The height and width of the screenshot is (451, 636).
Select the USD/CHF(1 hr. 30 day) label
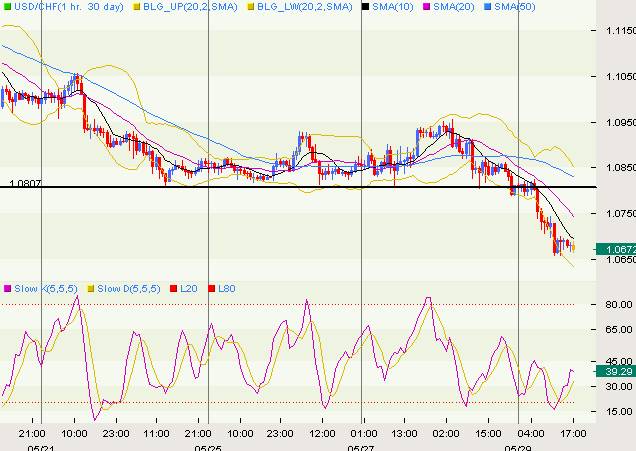(69, 7)
